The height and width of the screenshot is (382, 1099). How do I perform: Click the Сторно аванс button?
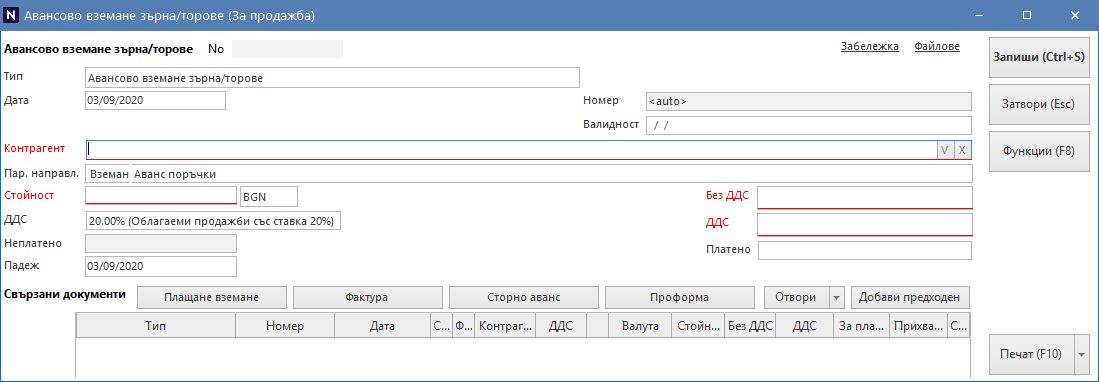coord(524,297)
